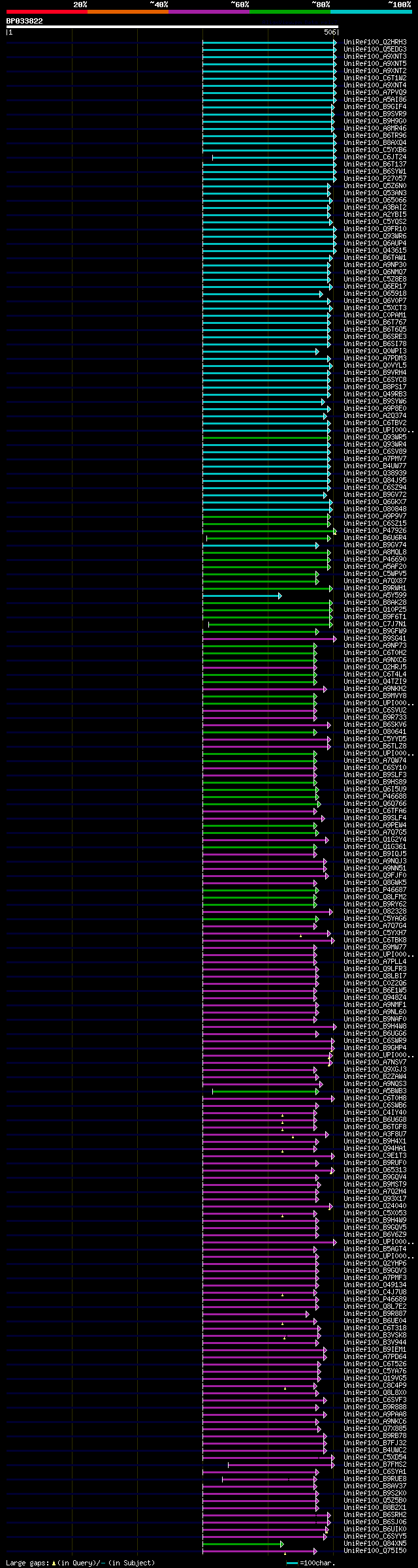Open hit UniRef100_A9NP30
This screenshot has width=418, height=1568.
coord(375,265)
